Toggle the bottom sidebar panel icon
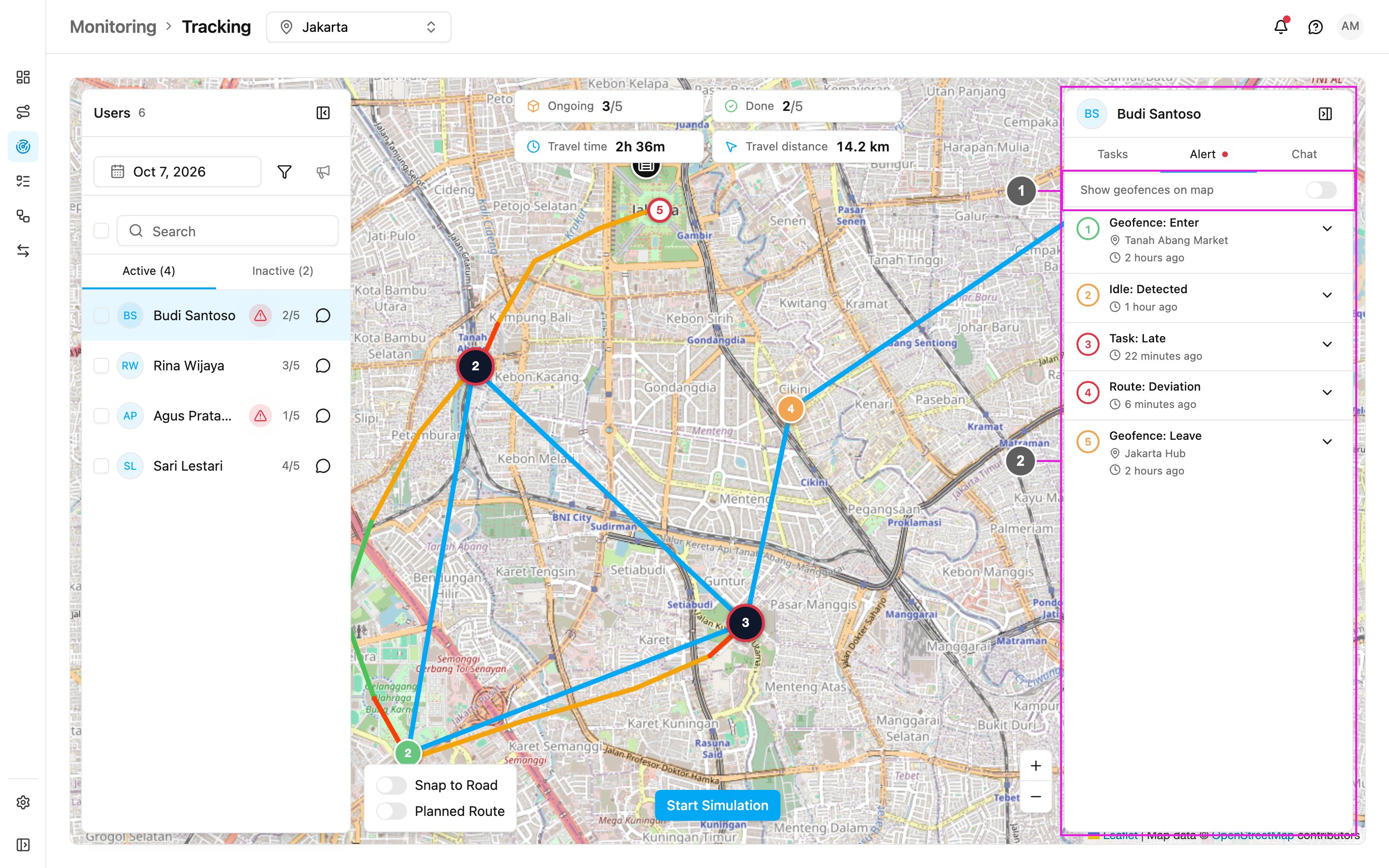 click(23, 844)
